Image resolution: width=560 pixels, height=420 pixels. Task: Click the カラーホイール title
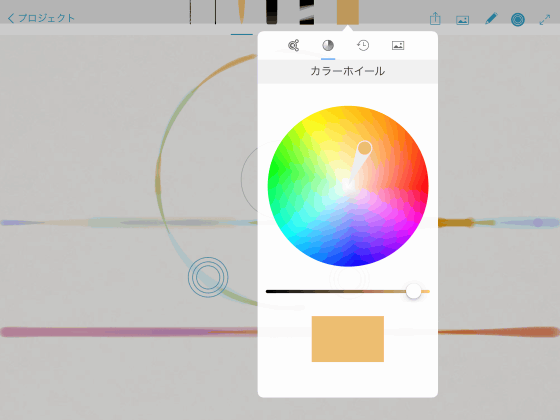[348, 71]
